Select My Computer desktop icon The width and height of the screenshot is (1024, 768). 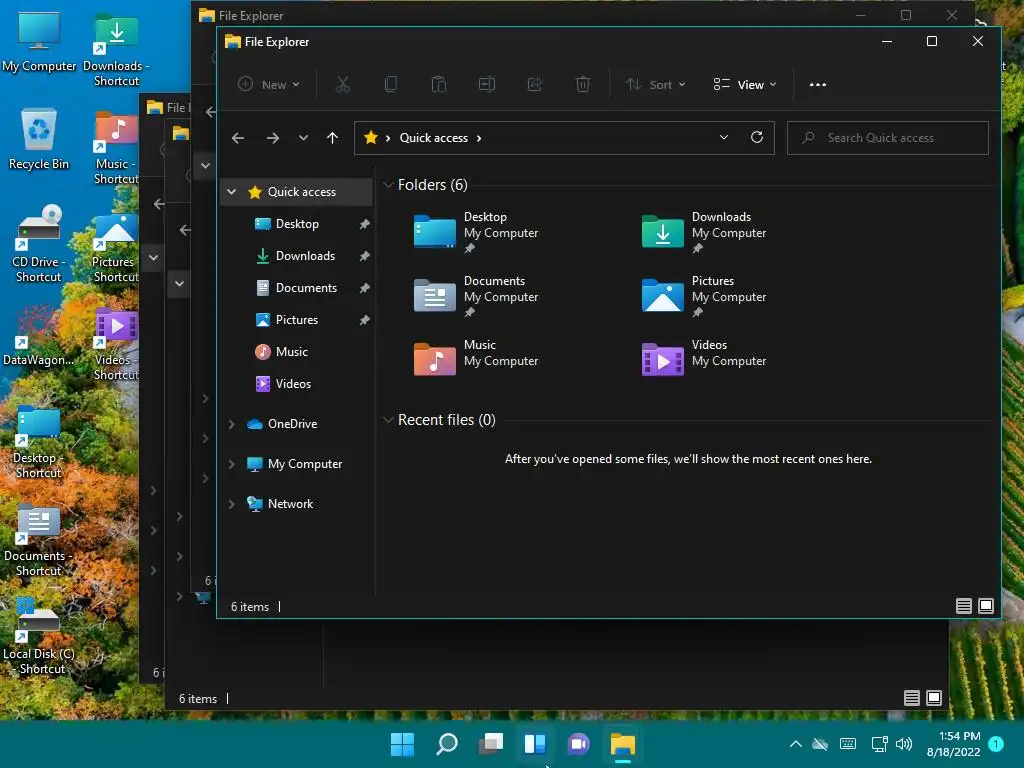tap(39, 42)
